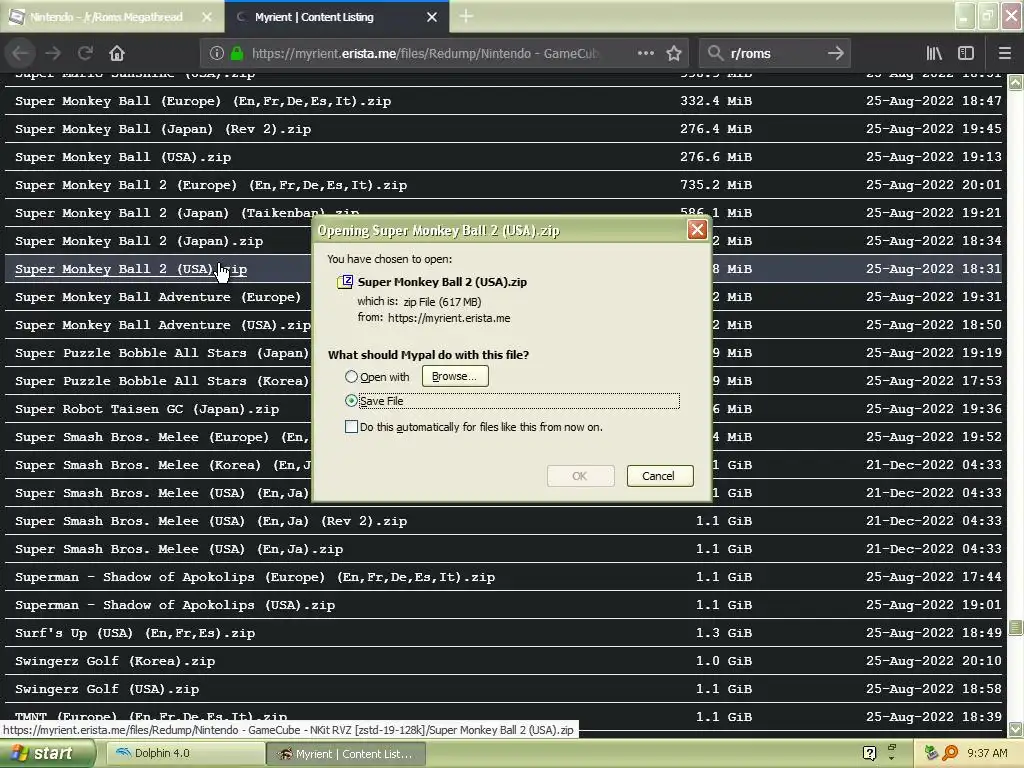Confirm the dialog with OK button
The height and width of the screenshot is (768, 1024).
(x=580, y=475)
